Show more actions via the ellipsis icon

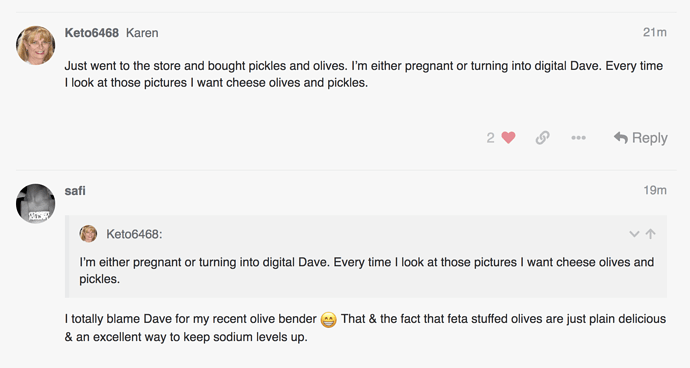point(578,138)
